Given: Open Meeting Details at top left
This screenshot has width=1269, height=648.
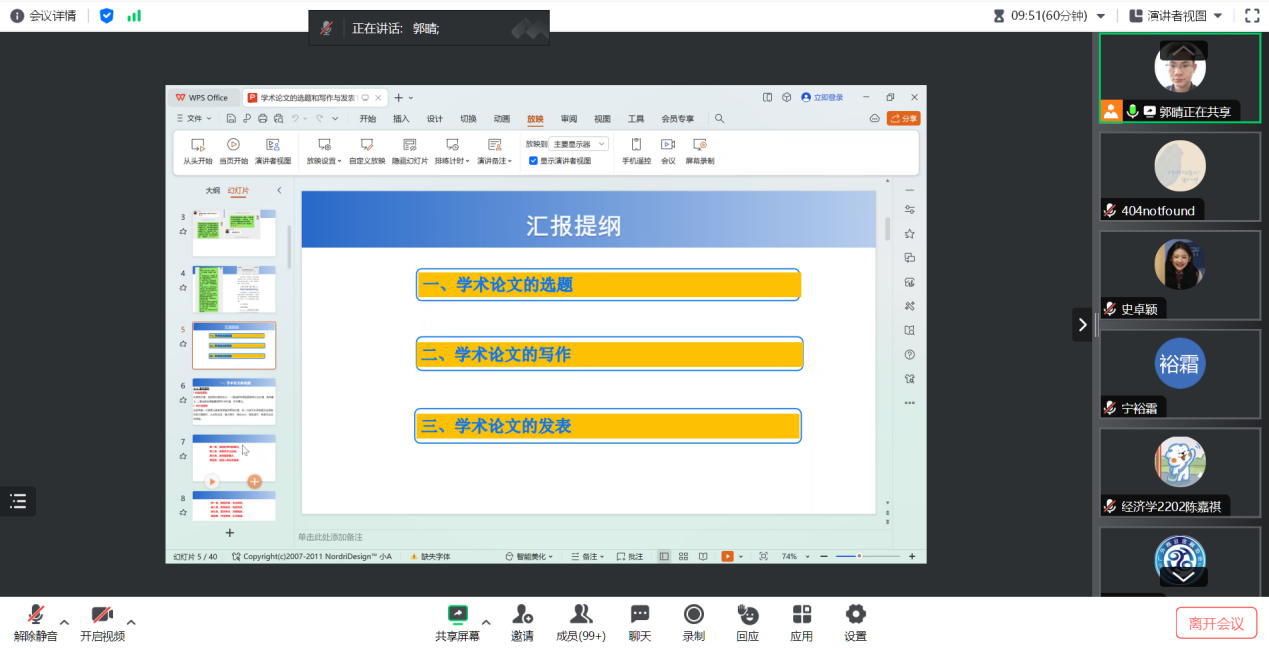Looking at the screenshot, I should point(44,16).
